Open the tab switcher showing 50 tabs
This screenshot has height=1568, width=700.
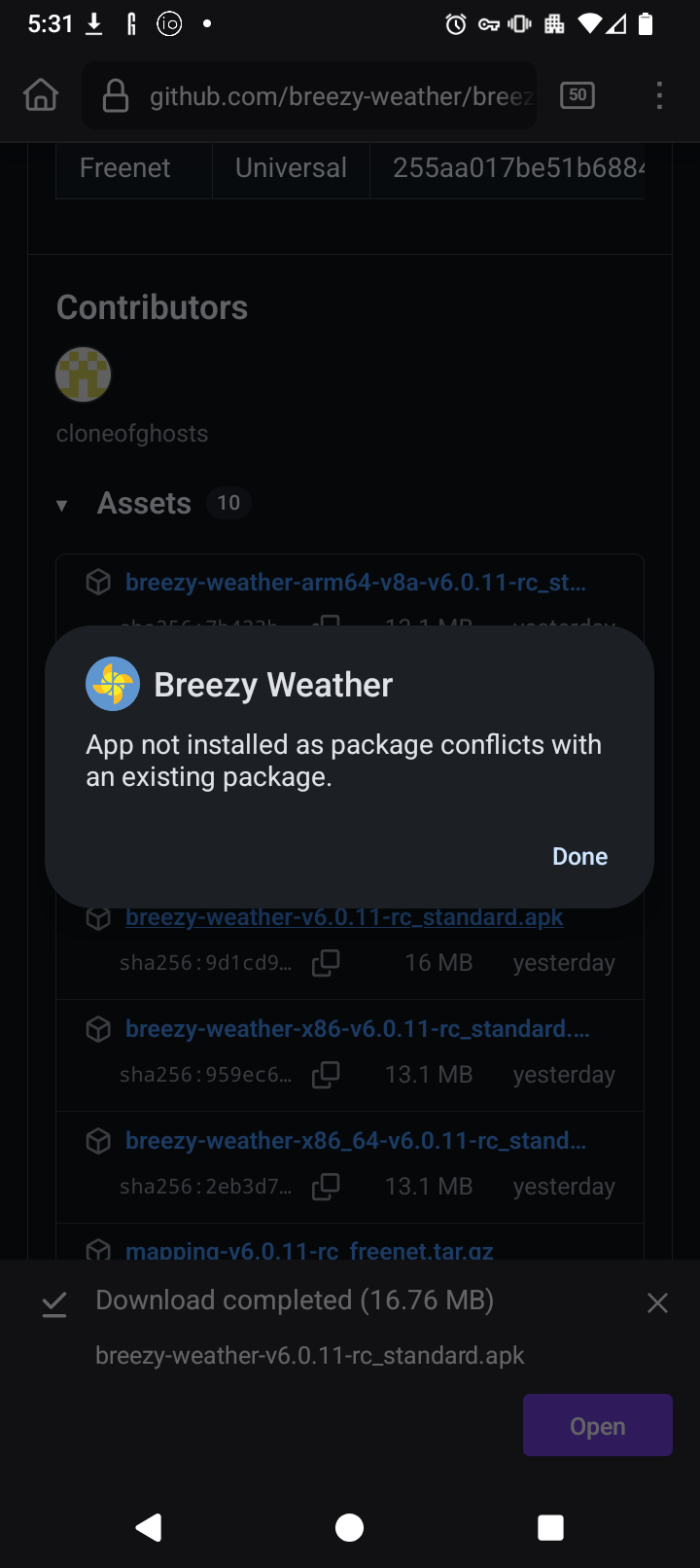point(577,95)
